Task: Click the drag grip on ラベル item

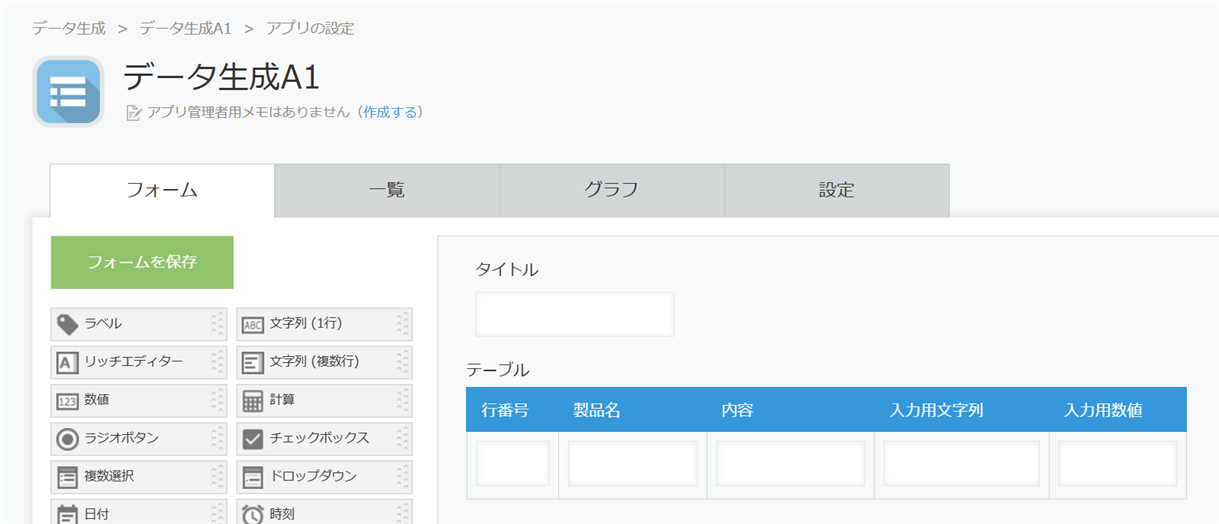Action: pyautogui.click(x=217, y=324)
